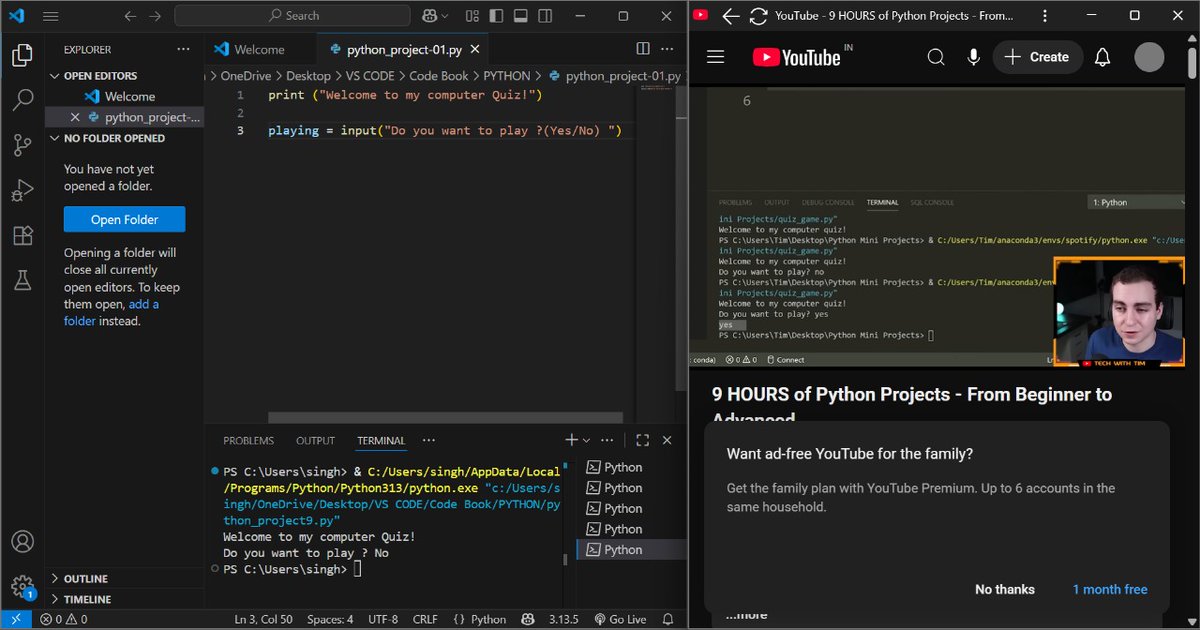Start voice search with microphone icon
Viewport: 1200px width, 630px height.
[x=973, y=57]
